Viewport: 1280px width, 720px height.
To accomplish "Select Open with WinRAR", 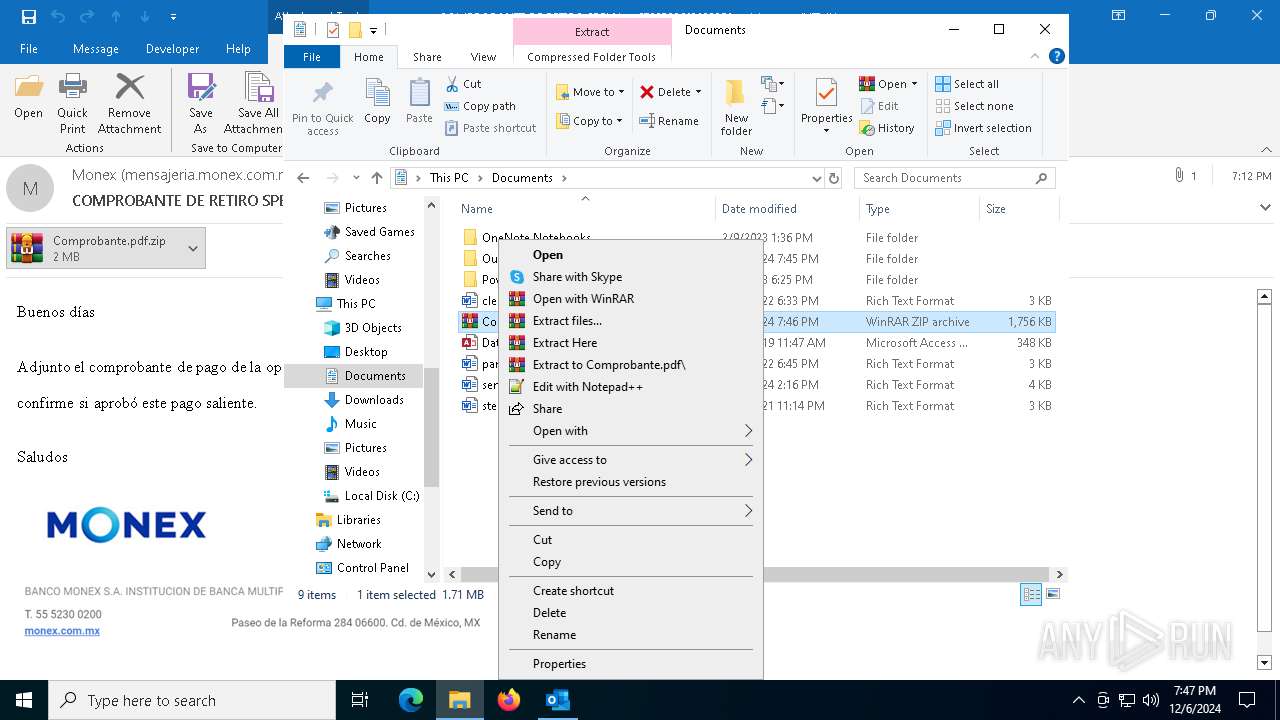I will (x=631, y=299).
